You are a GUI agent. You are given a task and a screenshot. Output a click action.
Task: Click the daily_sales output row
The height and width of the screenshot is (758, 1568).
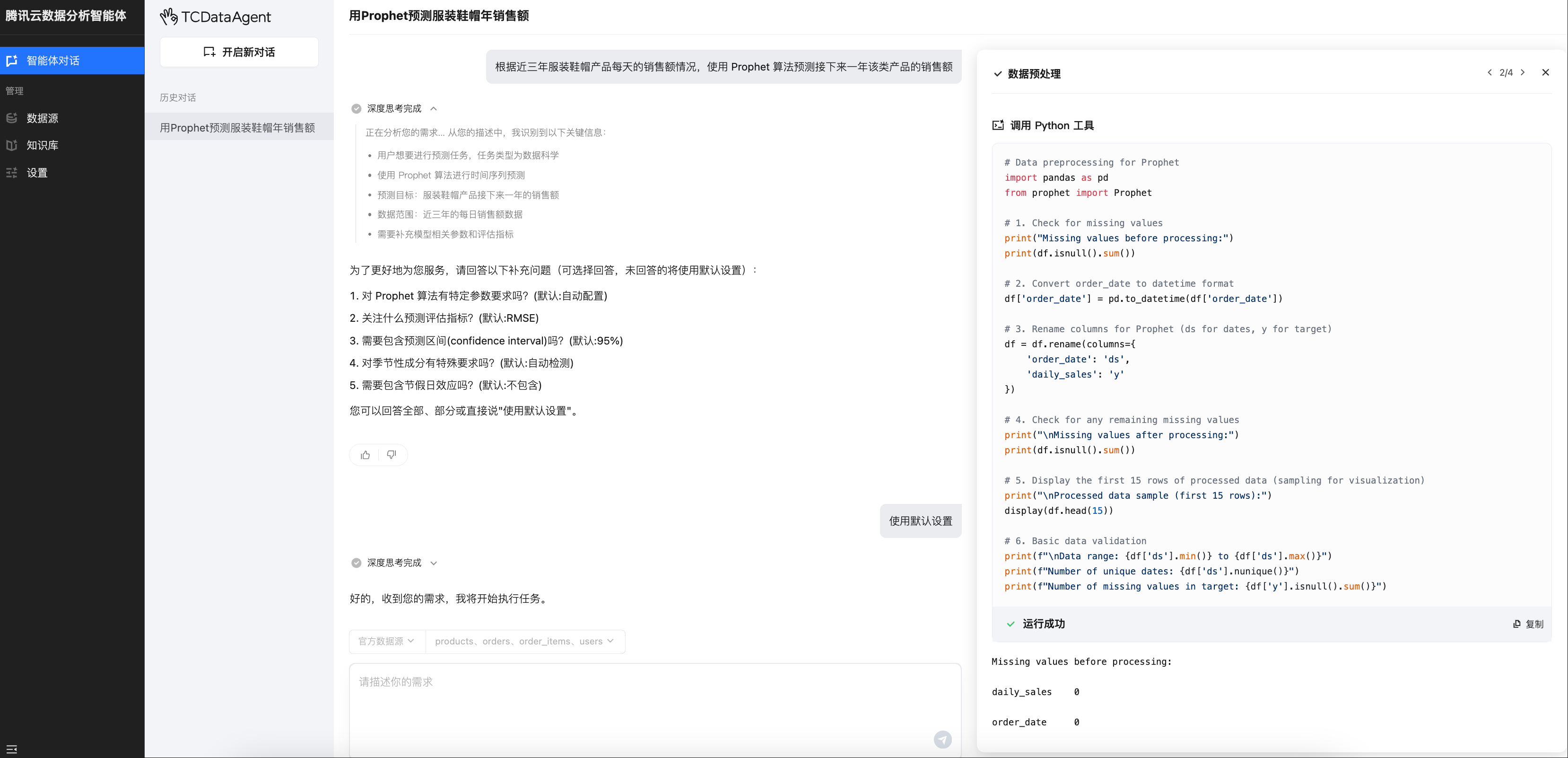pos(1036,692)
